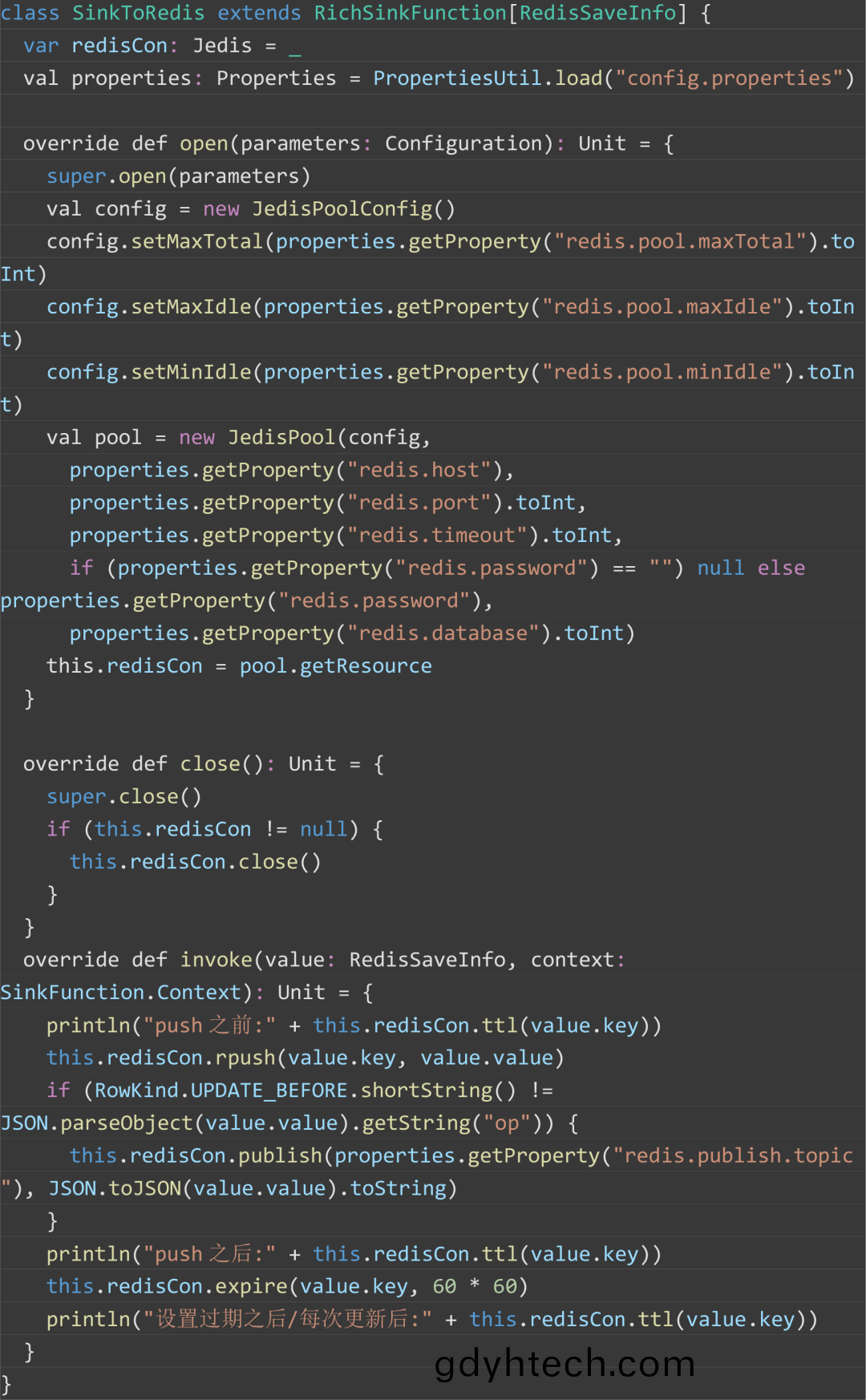Viewport: 866px width, 1400px height.
Task: Click the "config.properties" string literal
Action: coord(730,79)
